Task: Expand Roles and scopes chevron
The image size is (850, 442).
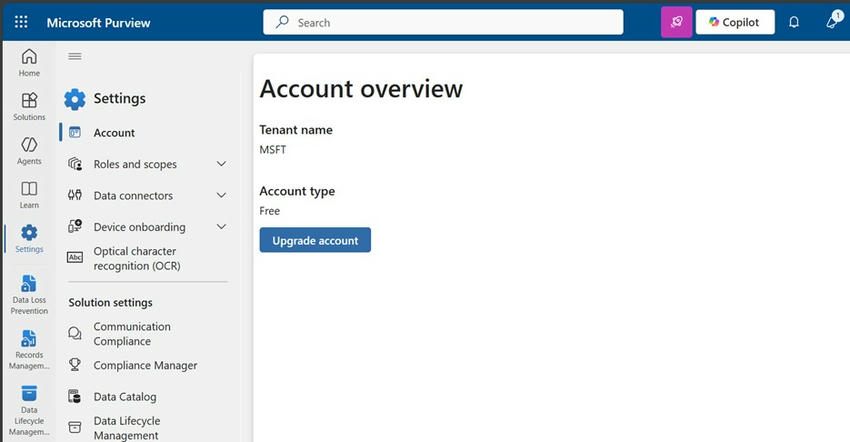Action: coord(221,164)
